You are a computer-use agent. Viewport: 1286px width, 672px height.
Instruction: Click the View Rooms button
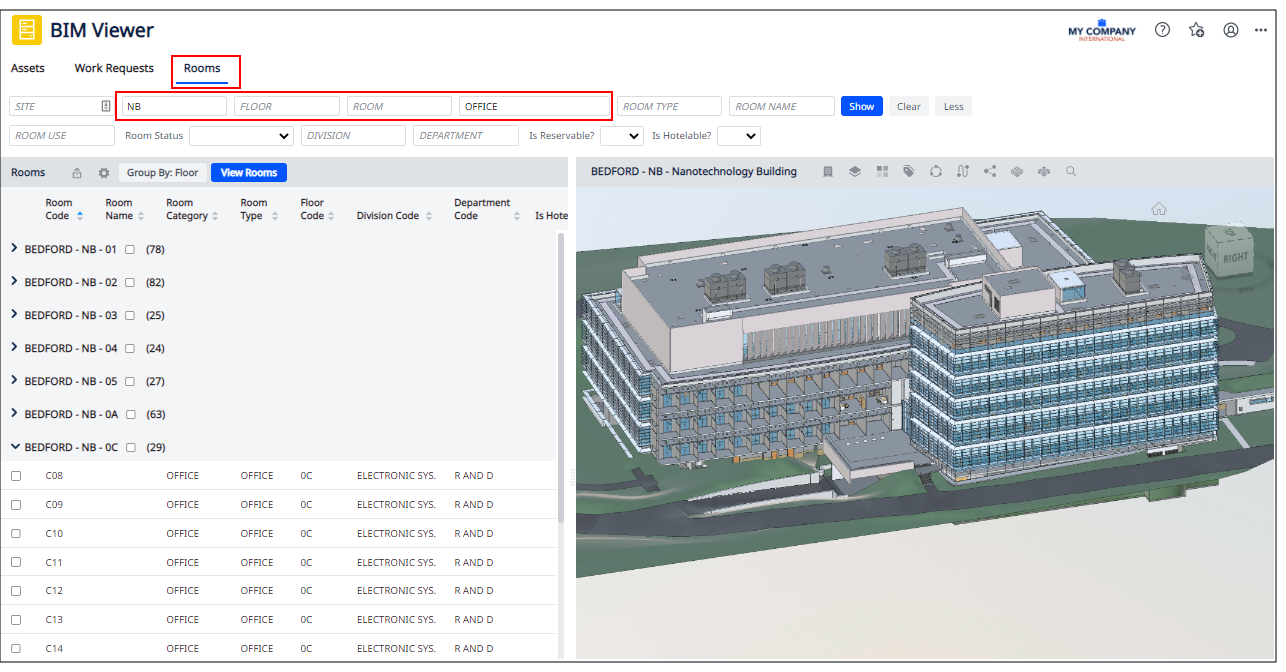point(248,173)
